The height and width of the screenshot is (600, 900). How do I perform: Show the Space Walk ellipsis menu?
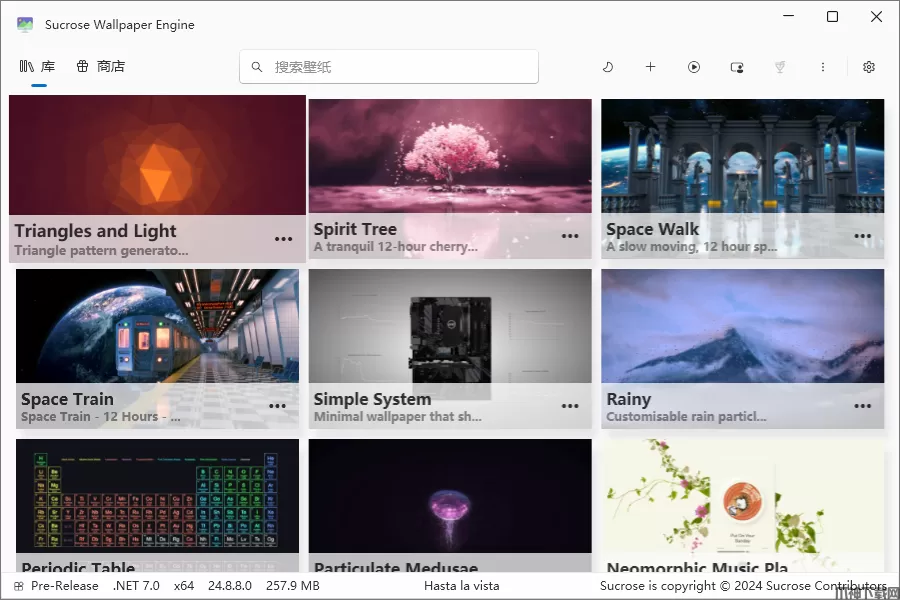[862, 237]
